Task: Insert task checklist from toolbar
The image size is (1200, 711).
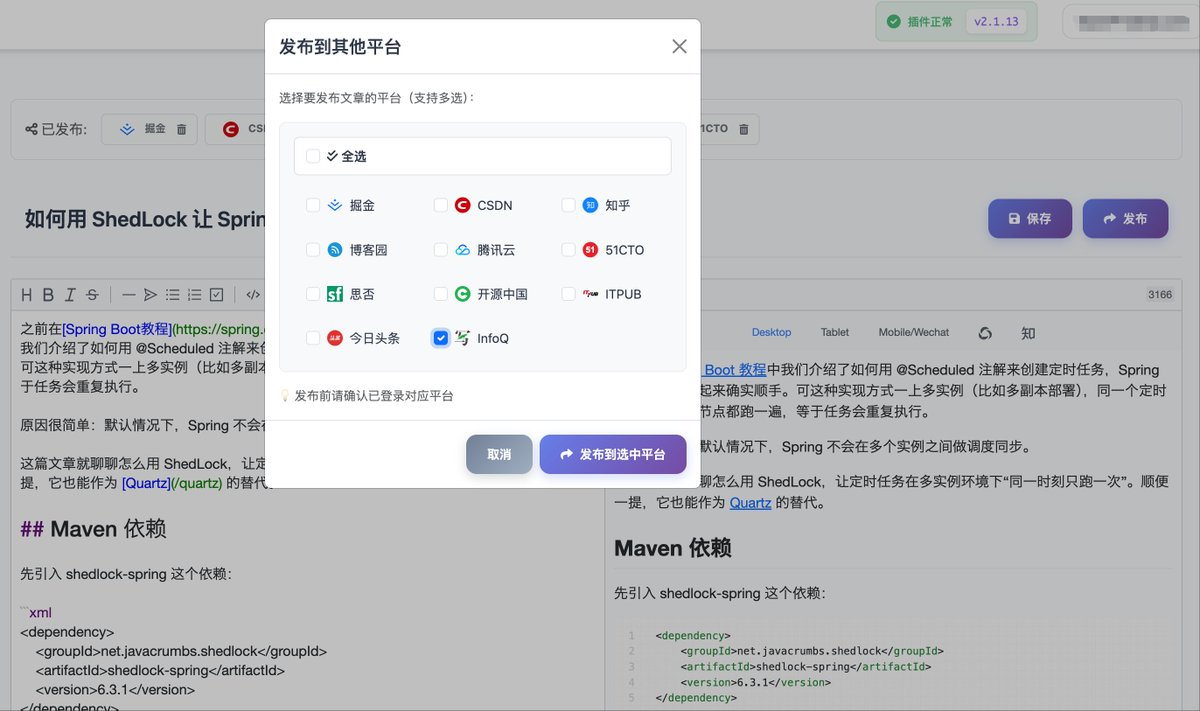Action: click(x=216, y=294)
